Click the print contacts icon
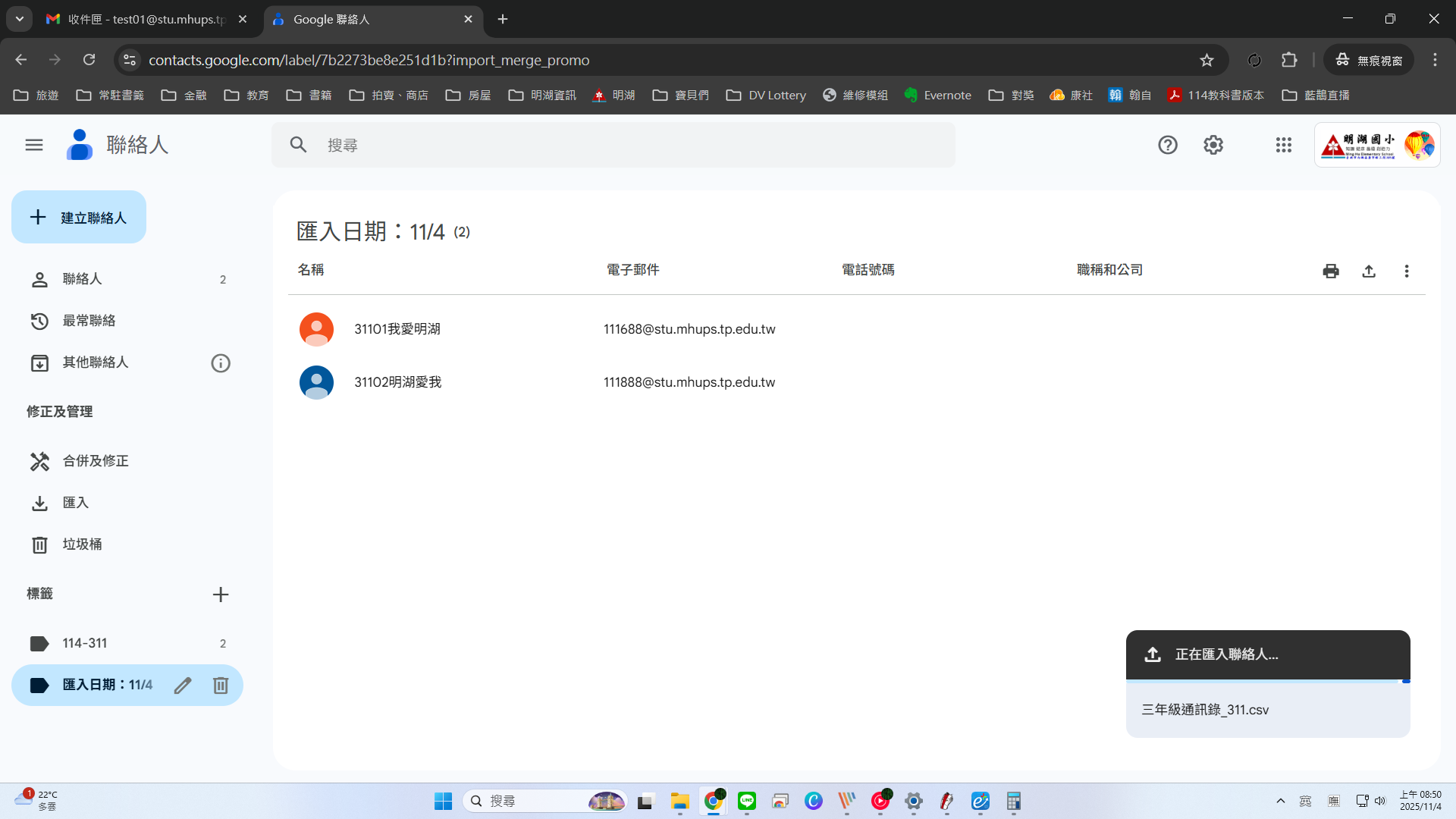The width and height of the screenshot is (1456, 819). coord(1330,271)
